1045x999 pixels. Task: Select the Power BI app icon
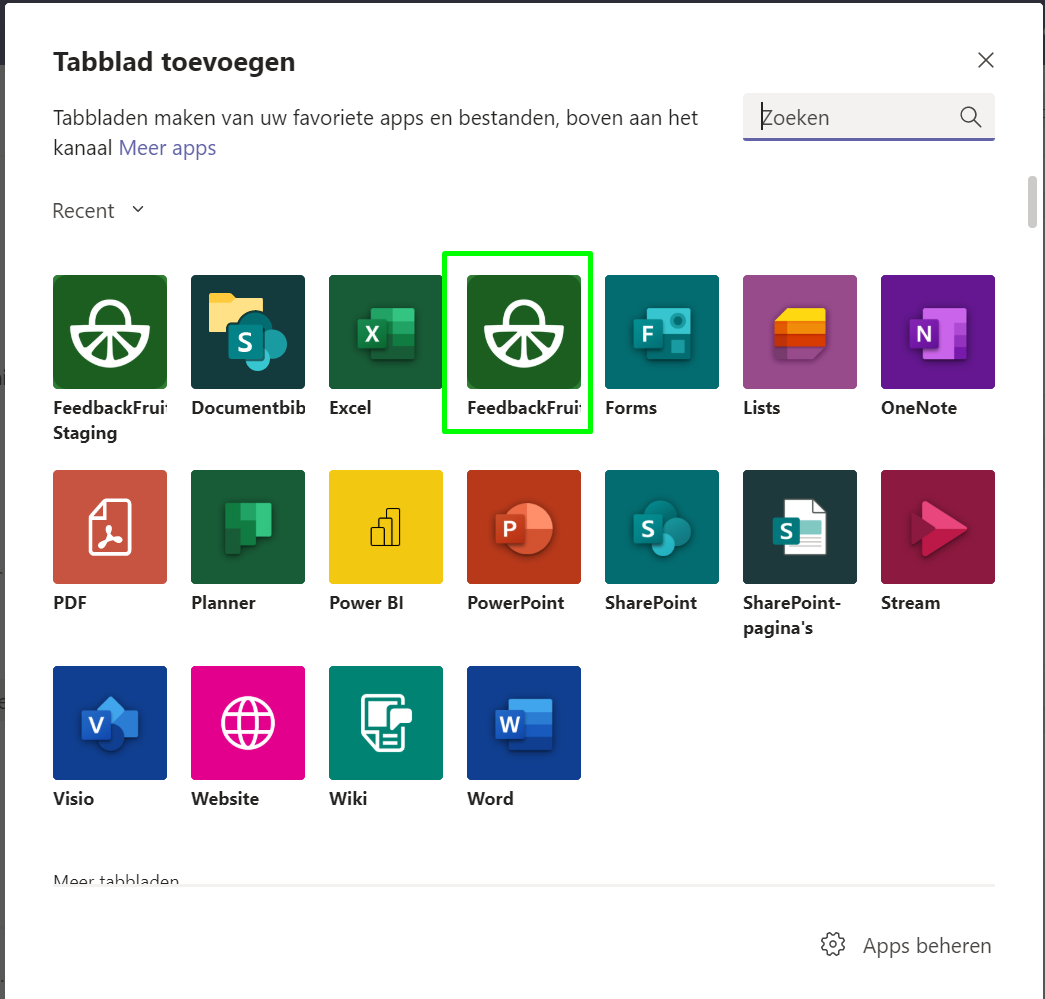[x=386, y=527]
